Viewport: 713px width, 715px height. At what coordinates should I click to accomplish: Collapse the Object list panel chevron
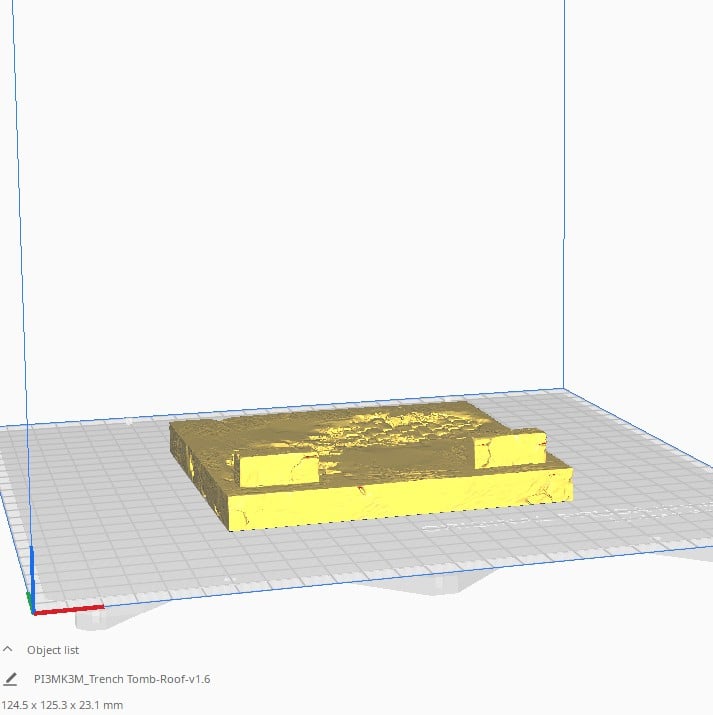[8, 649]
